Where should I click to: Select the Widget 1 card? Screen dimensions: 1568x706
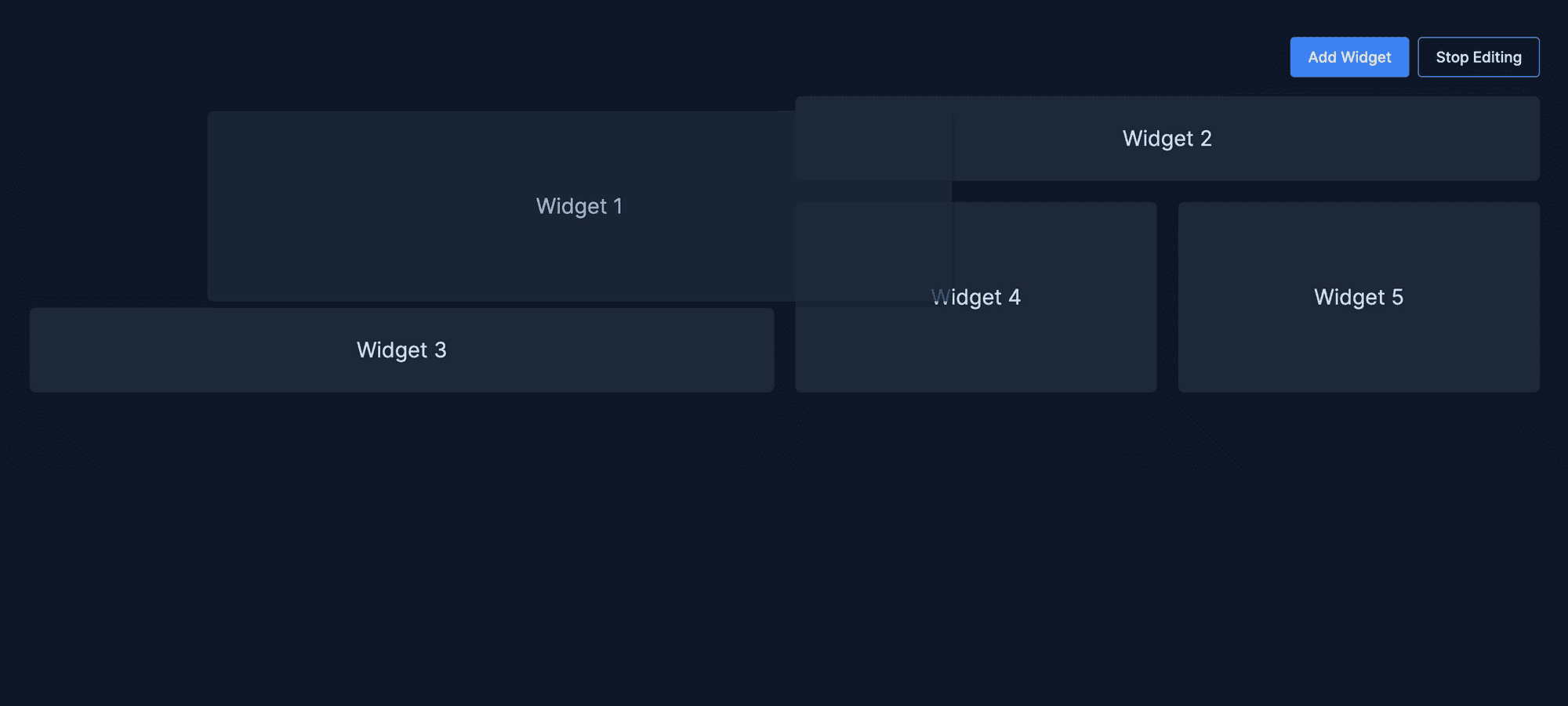tap(579, 206)
